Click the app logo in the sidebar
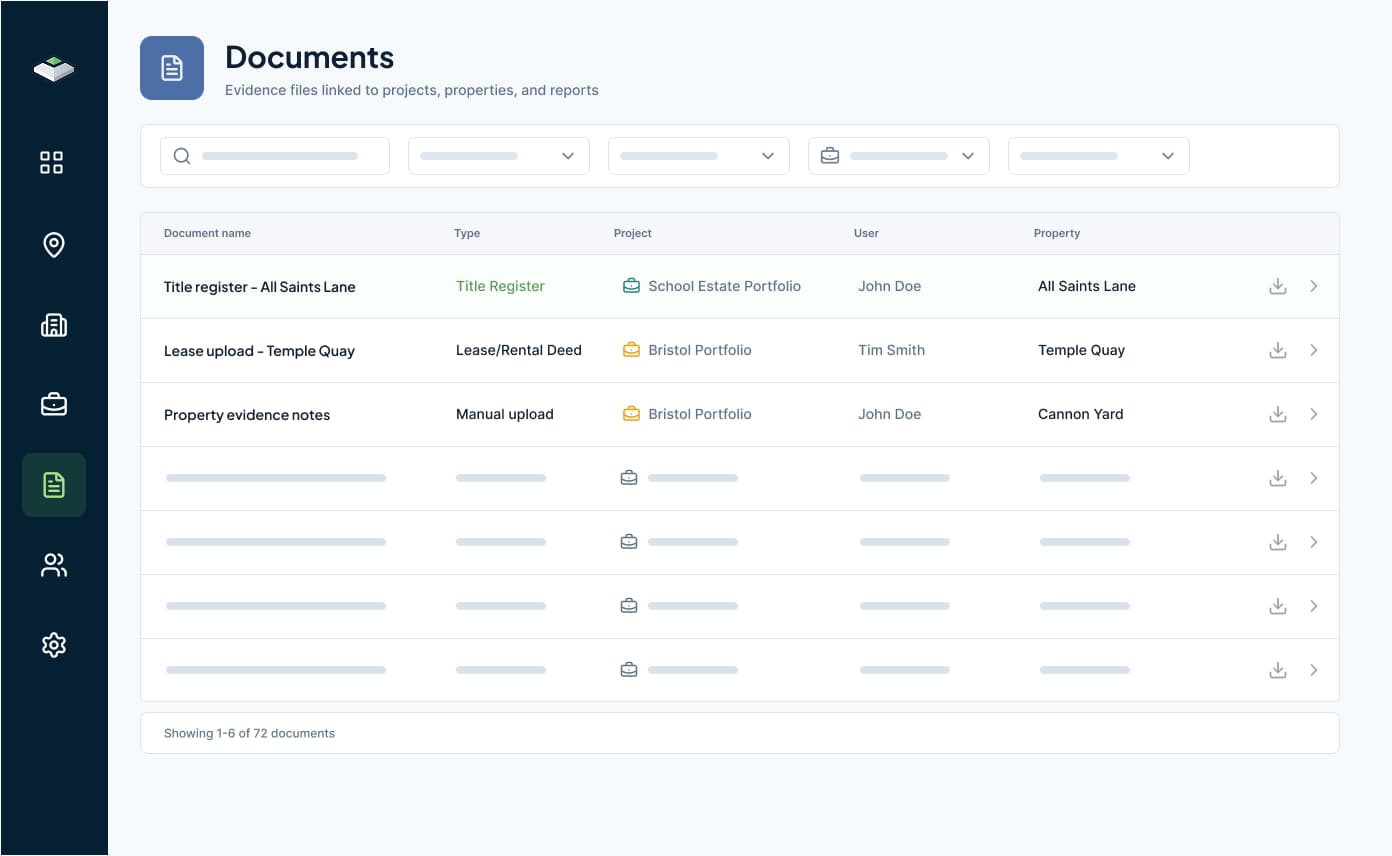1392x856 pixels. click(54, 69)
